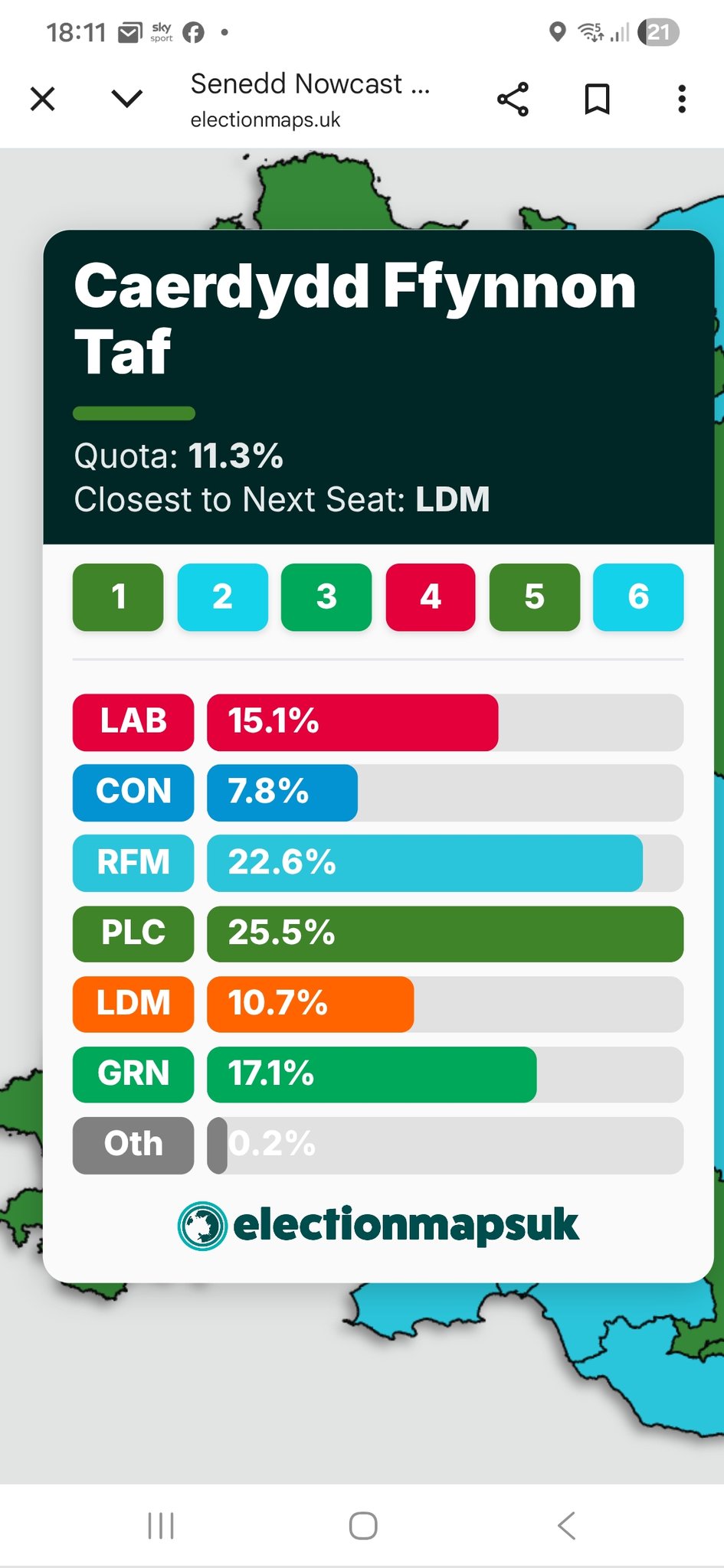Select seat number 2 box
724x1568 pixels.
(222, 597)
